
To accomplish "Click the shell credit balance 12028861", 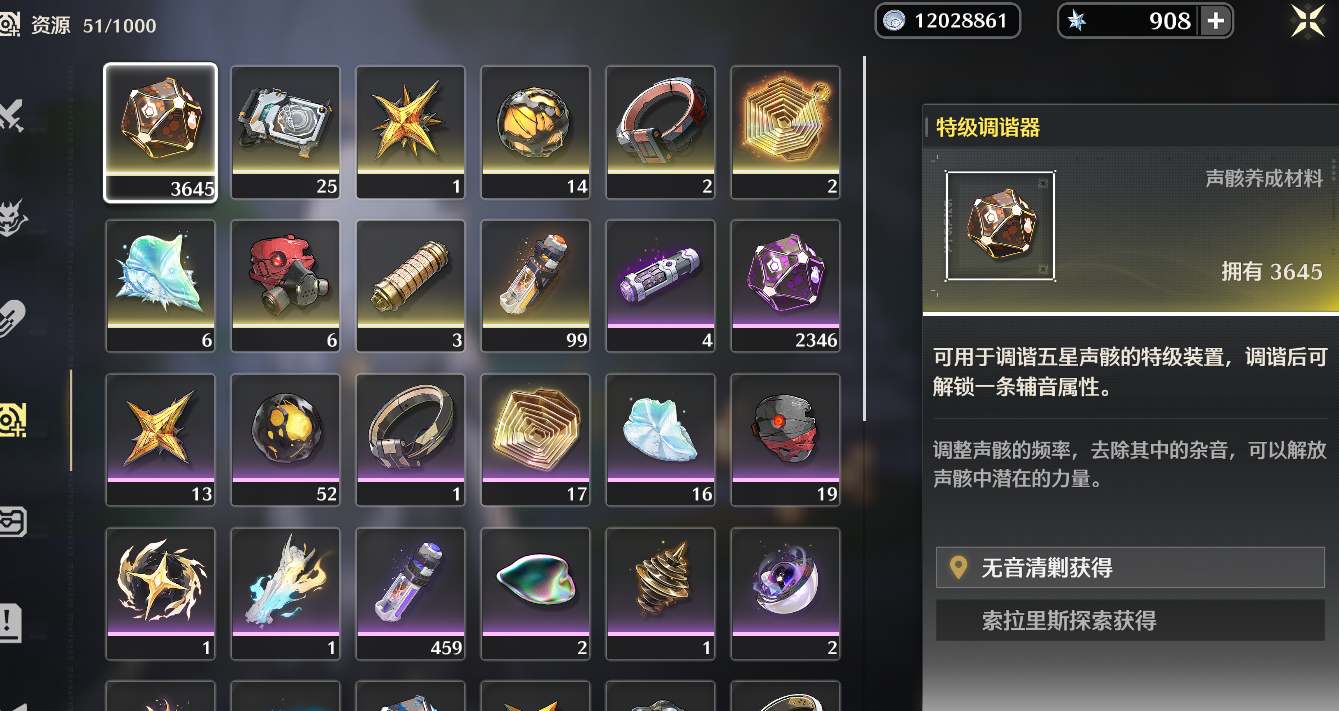I will (x=948, y=21).
